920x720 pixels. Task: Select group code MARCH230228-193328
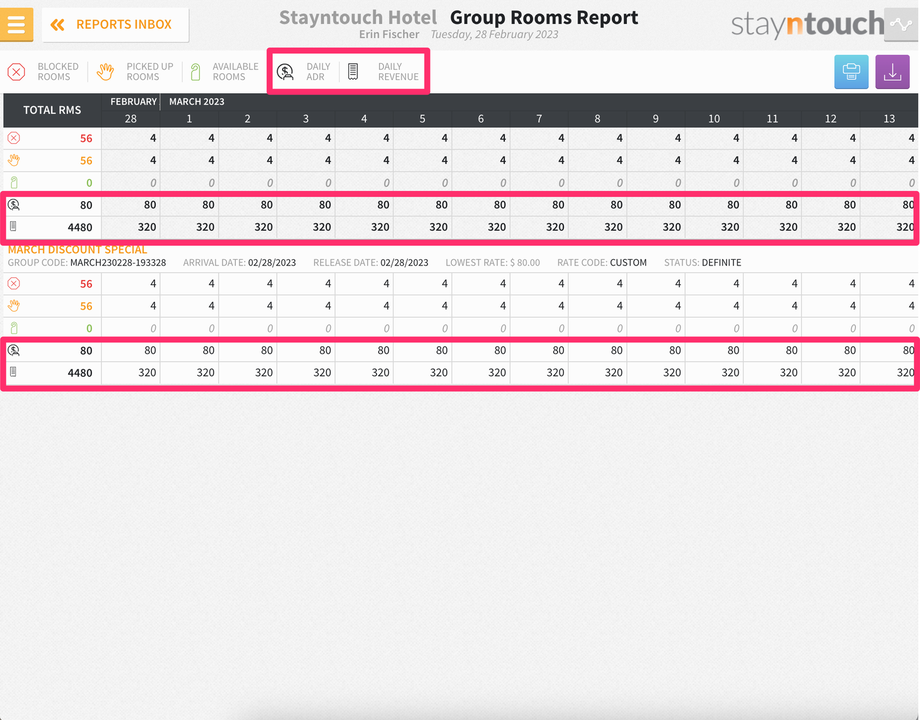point(118,263)
